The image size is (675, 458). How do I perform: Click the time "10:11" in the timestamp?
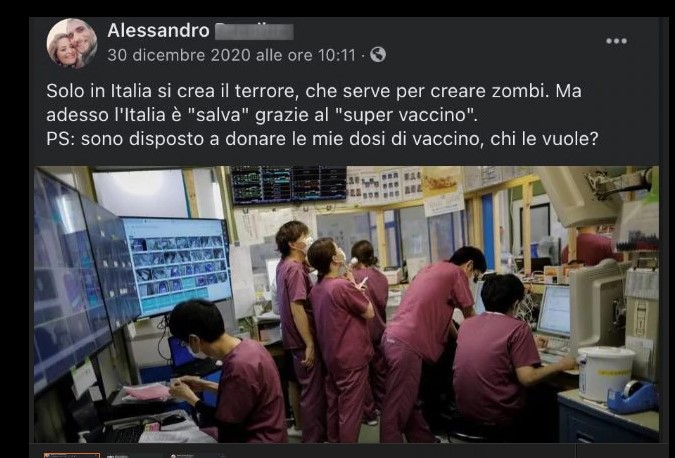click(x=337, y=55)
